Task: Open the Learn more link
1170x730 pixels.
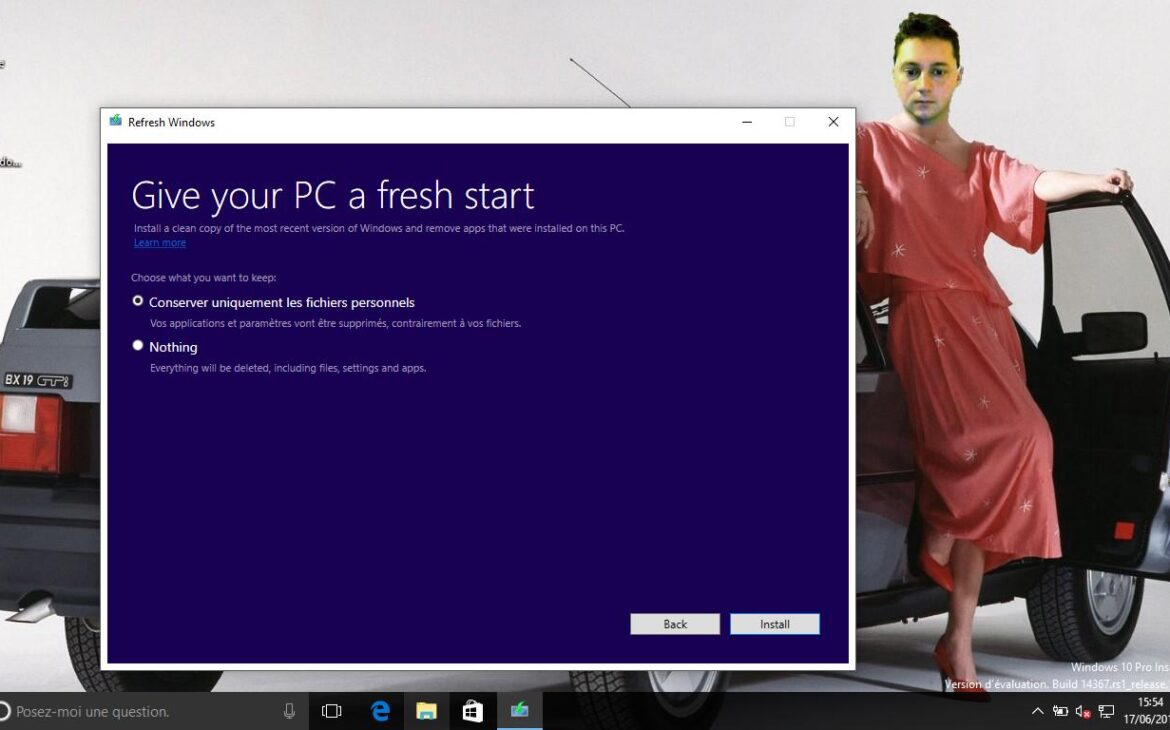Action: (159, 242)
